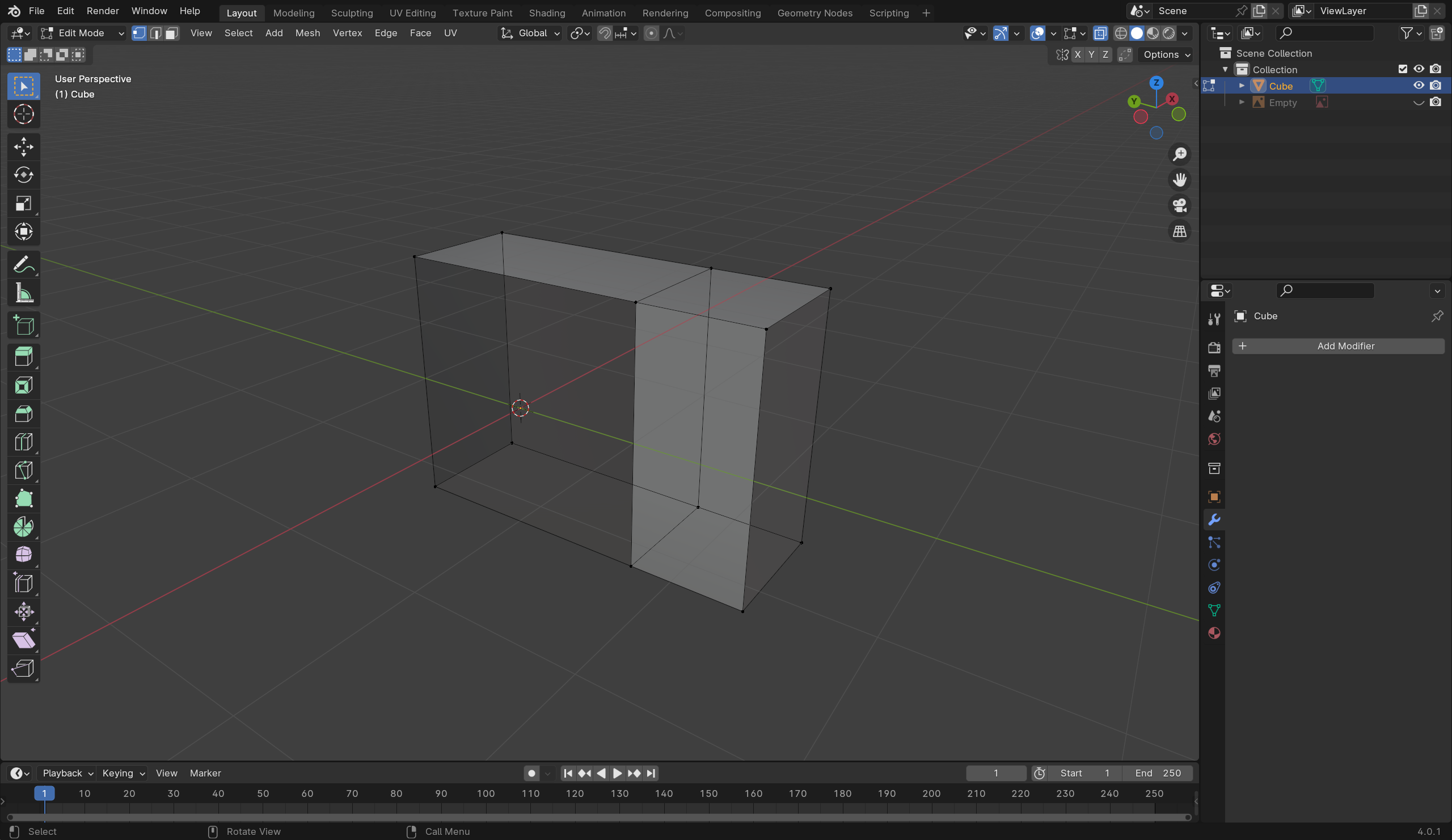Uncheck the Collection exclude checkbox
1452x840 pixels.
[x=1403, y=69]
